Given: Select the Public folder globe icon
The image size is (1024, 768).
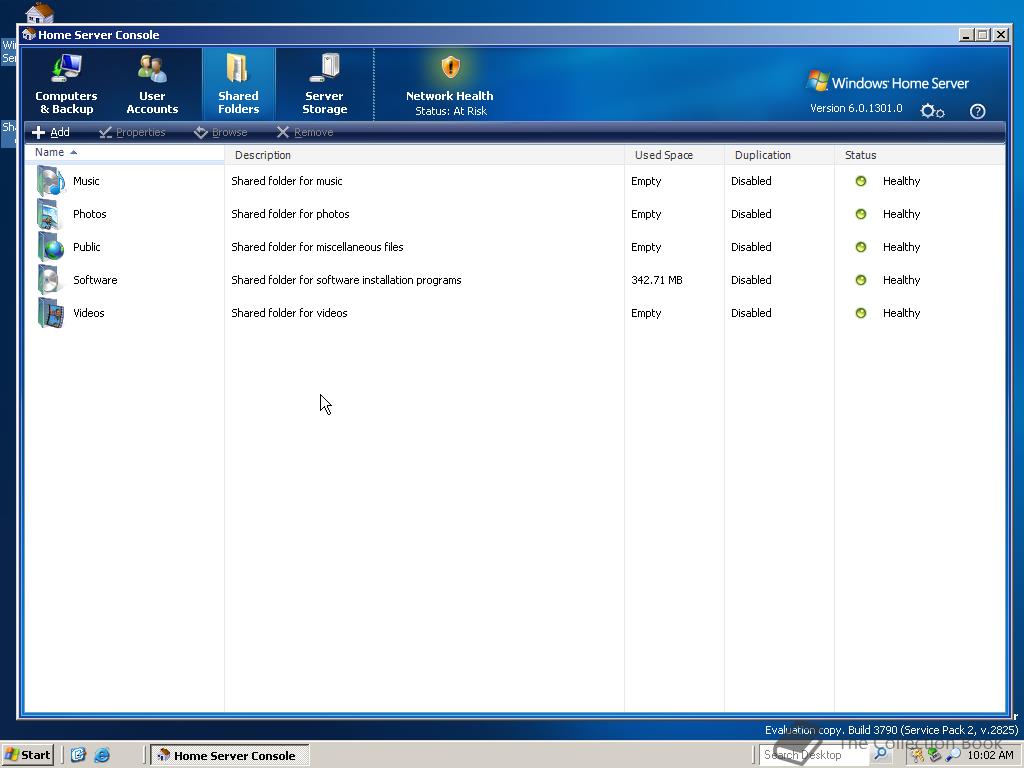Looking at the screenshot, I should 51,247.
